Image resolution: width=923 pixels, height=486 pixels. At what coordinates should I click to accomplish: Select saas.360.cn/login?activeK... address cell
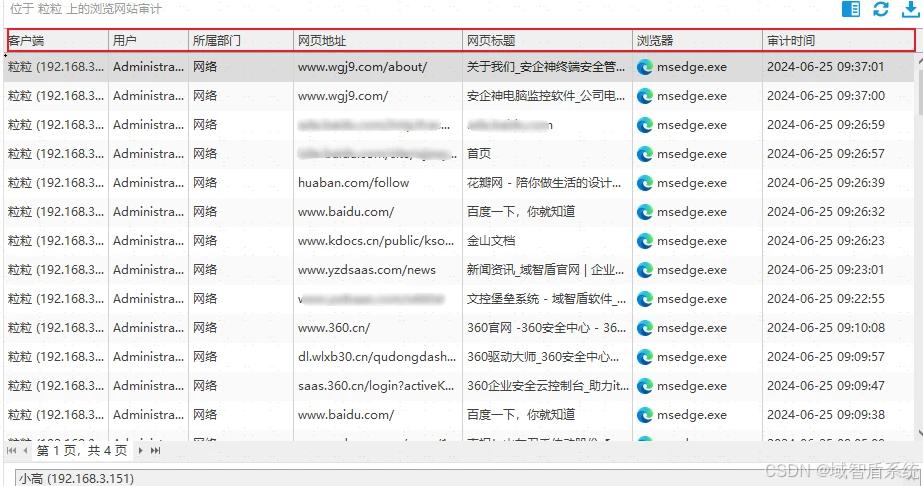(376, 386)
